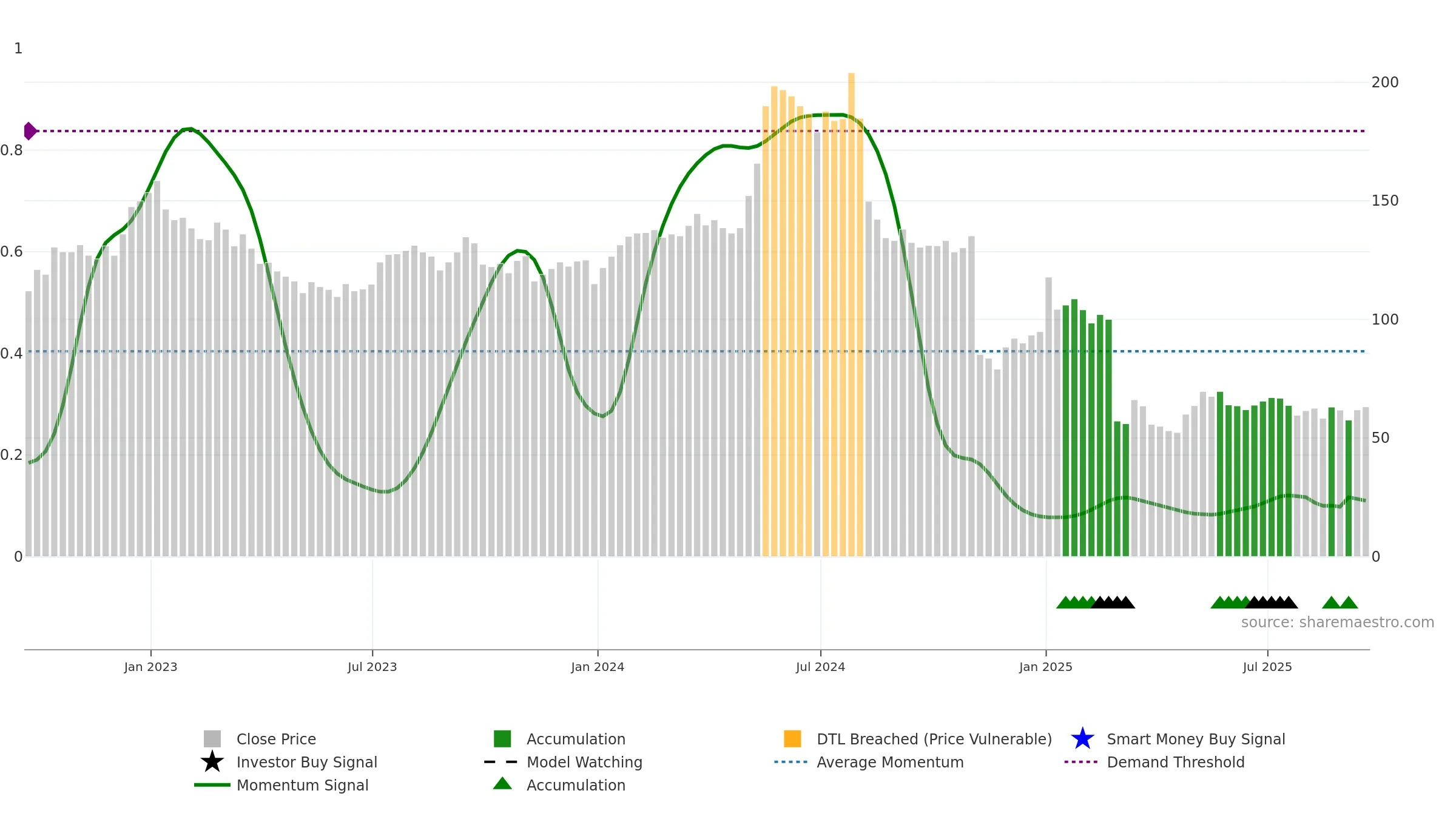Screen dimensions: 1456x819
Task: Click the Jul 2023 axis label
Action: click(x=372, y=667)
